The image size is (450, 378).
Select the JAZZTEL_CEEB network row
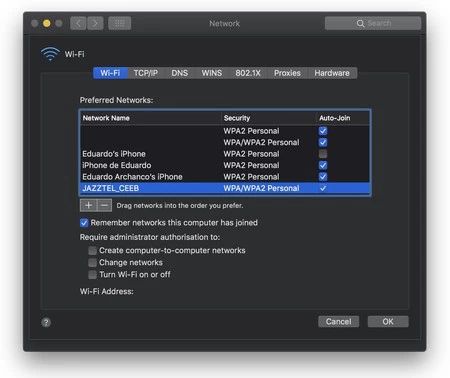click(x=225, y=188)
